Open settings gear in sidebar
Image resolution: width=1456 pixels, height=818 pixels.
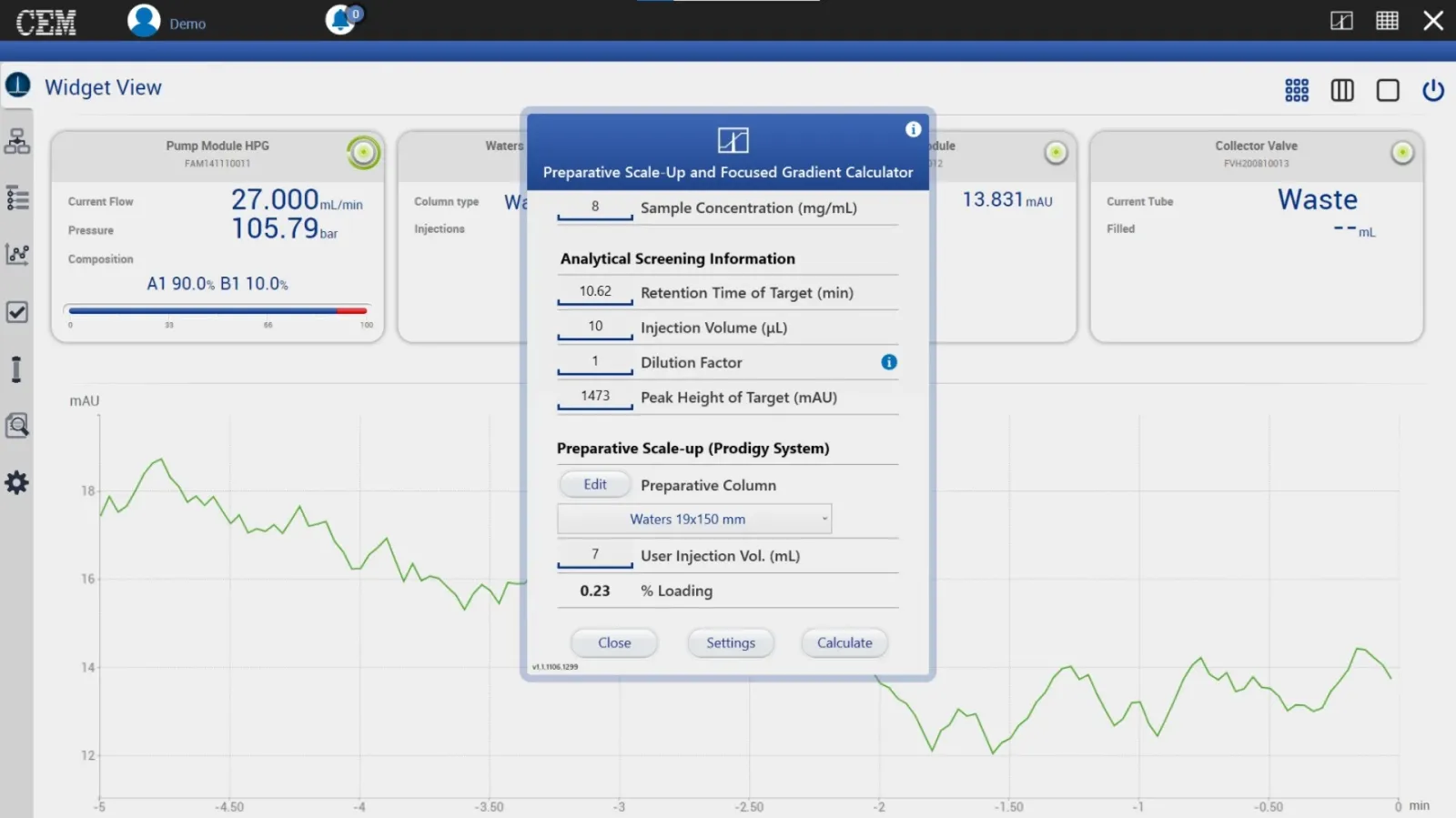pos(16,482)
